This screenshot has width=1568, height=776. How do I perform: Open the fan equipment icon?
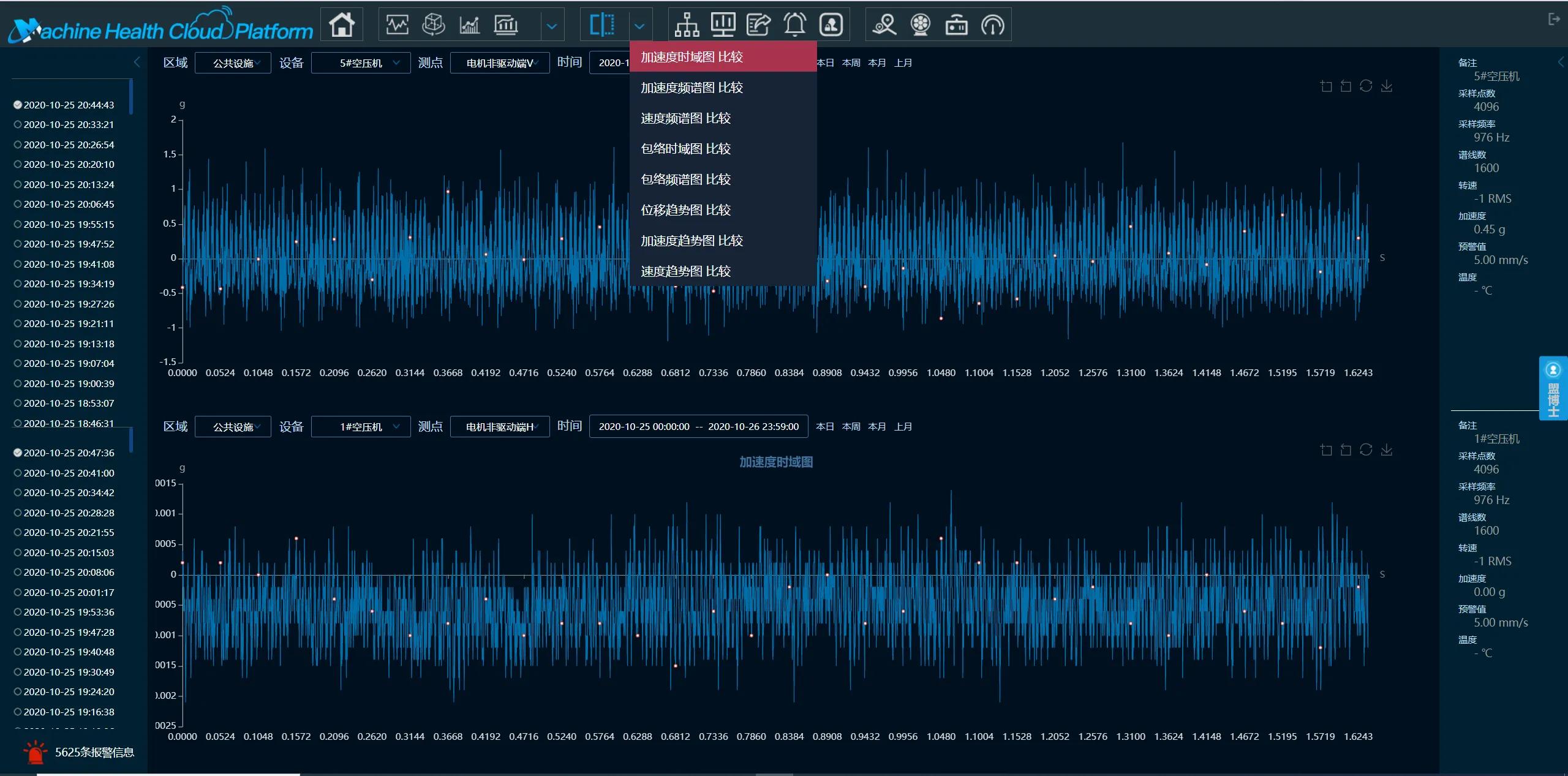921,25
